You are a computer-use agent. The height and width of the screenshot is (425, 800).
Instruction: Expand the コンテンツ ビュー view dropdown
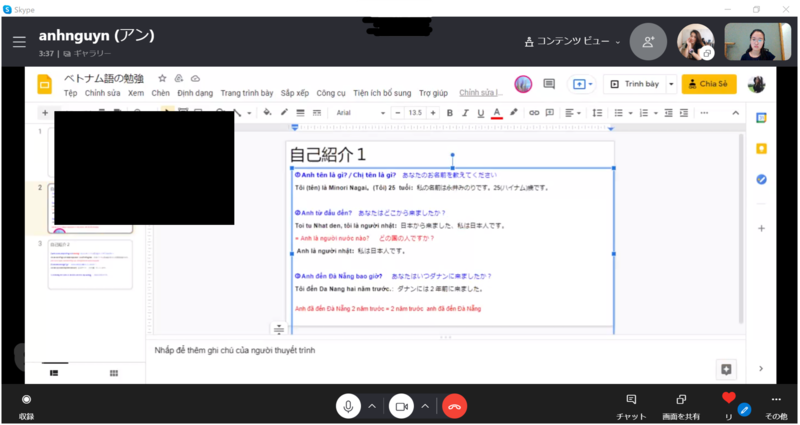coord(573,42)
